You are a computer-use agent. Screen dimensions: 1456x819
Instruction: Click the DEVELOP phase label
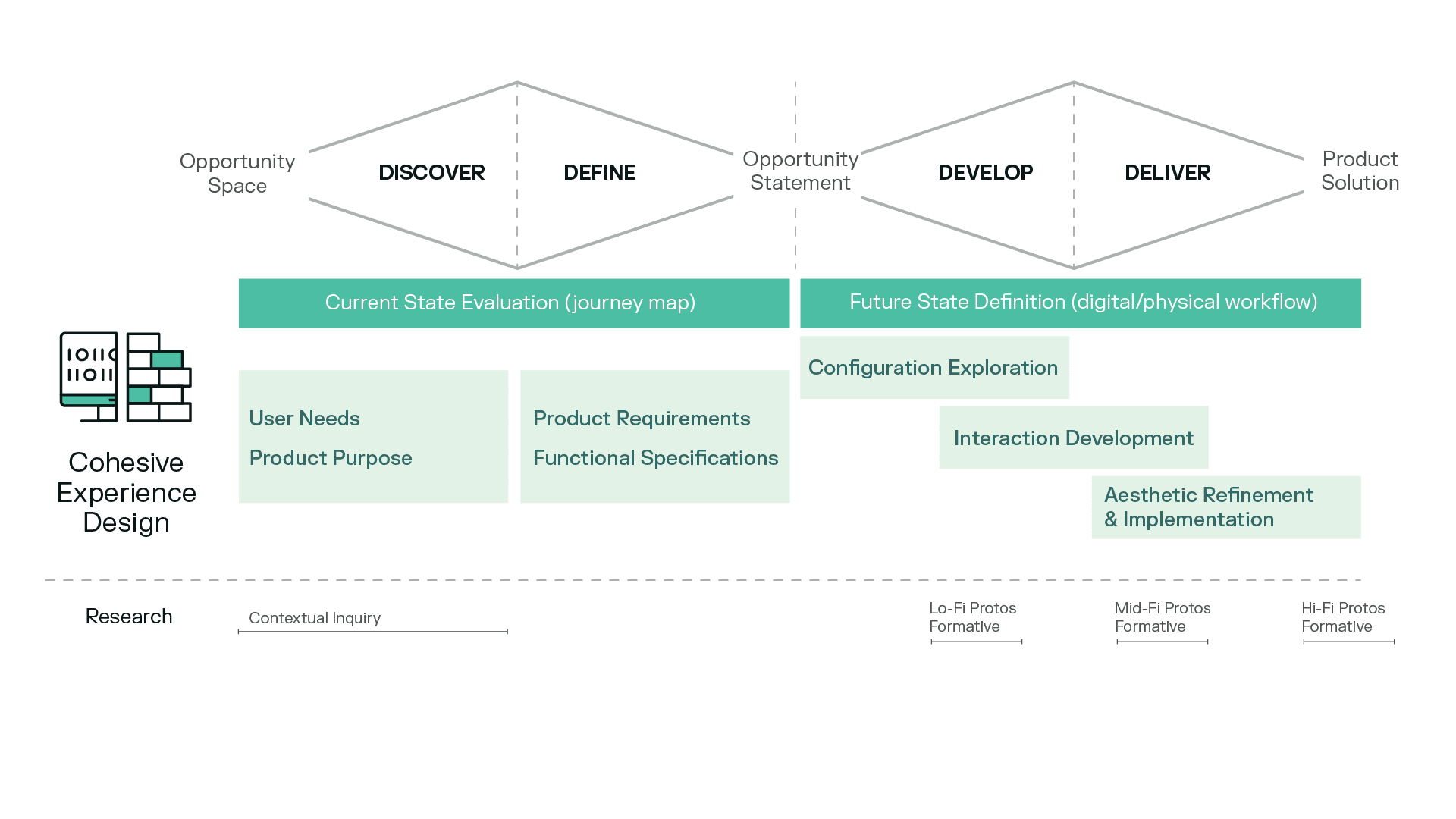[x=985, y=173]
